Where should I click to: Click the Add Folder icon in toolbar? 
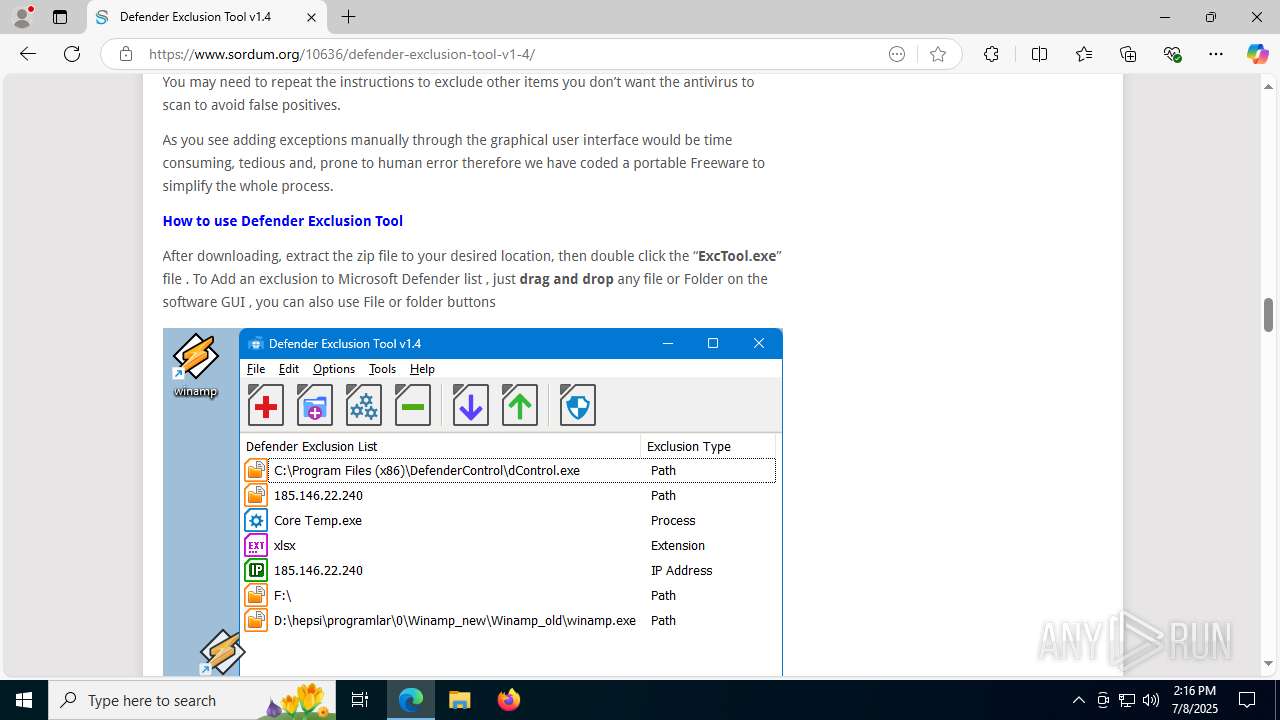coord(315,406)
